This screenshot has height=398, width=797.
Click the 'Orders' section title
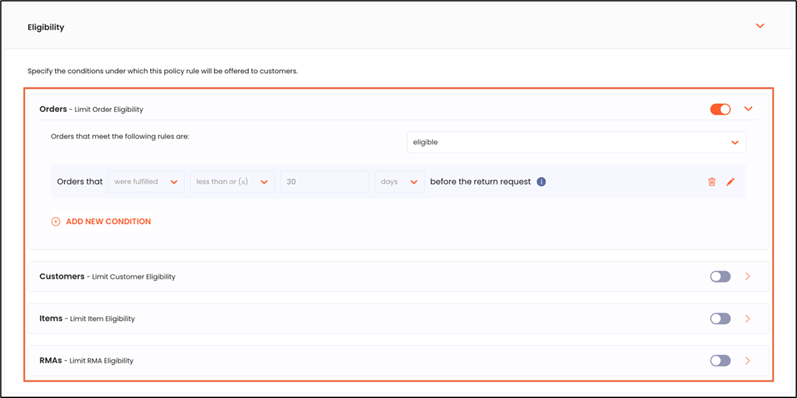point(53,108)
